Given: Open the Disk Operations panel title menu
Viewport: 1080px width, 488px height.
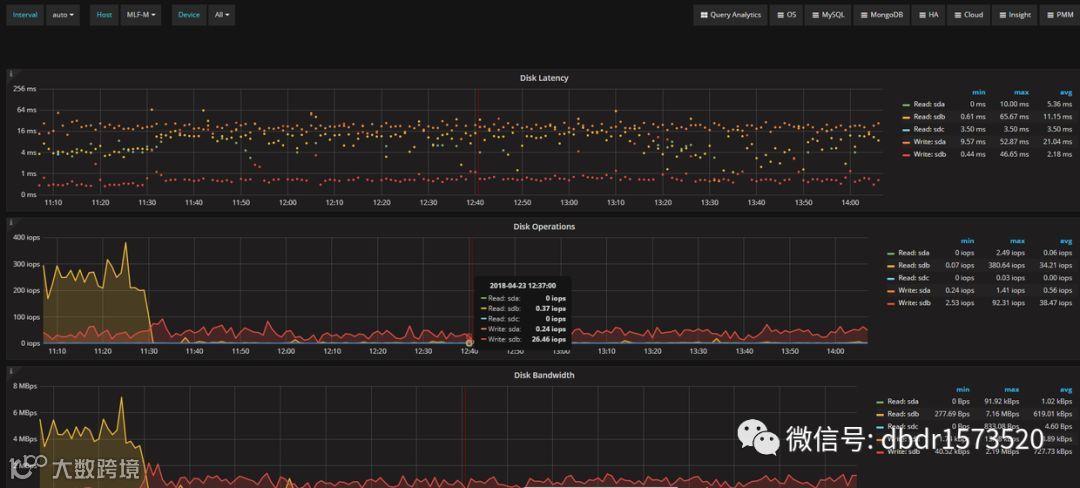Looking at the screenshot, I should pyautogui.click(x=543, y=226).
